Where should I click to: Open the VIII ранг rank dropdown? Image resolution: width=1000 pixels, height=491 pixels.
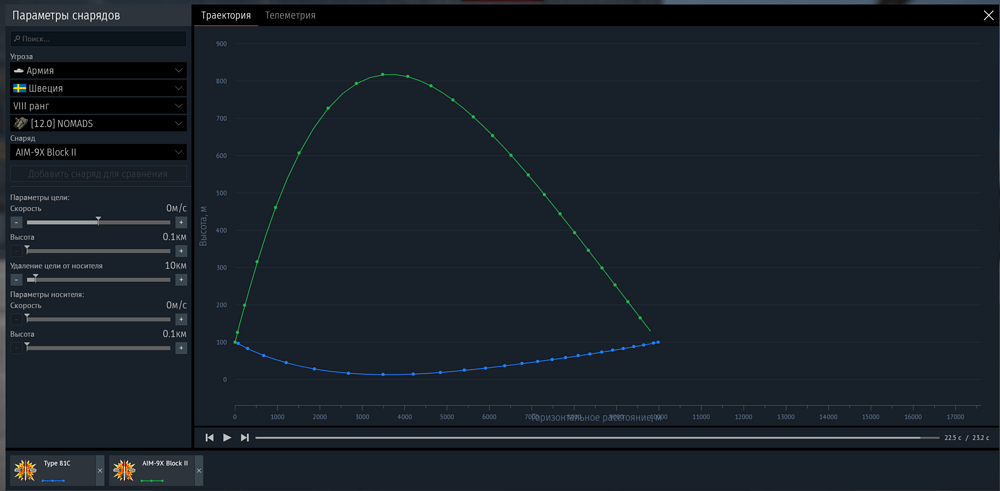[x=99, y=106]
